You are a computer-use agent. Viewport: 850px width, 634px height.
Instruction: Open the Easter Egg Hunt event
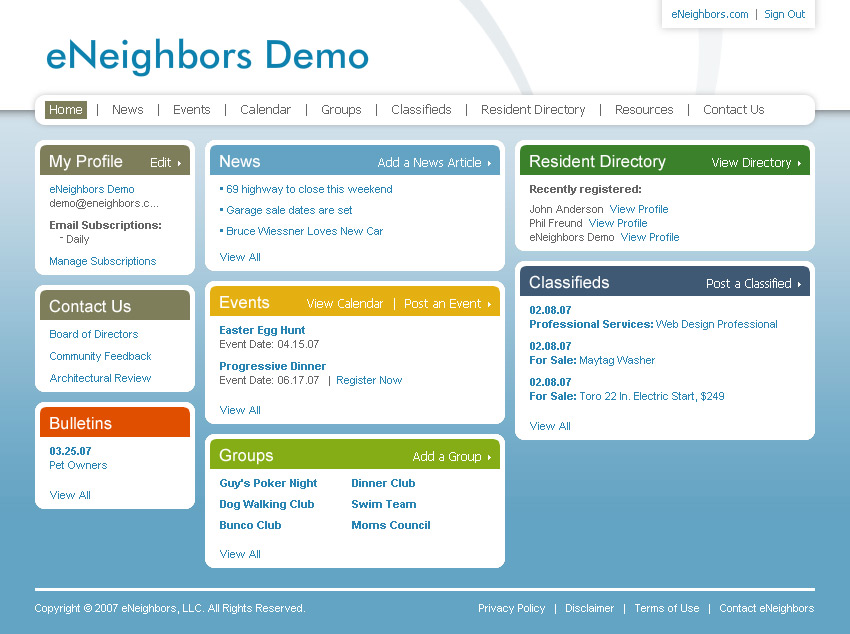coord(262,330)
